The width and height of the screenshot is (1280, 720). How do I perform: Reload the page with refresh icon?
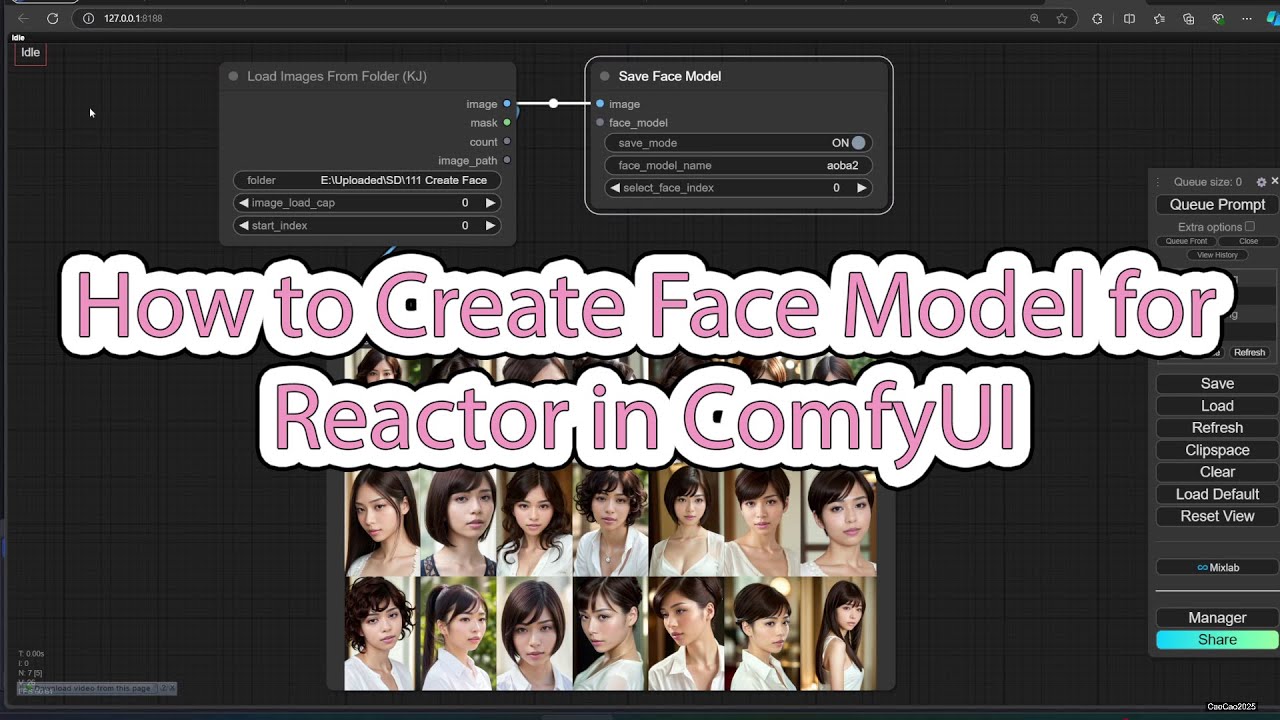pyautogui.click(x=52, y=18)
